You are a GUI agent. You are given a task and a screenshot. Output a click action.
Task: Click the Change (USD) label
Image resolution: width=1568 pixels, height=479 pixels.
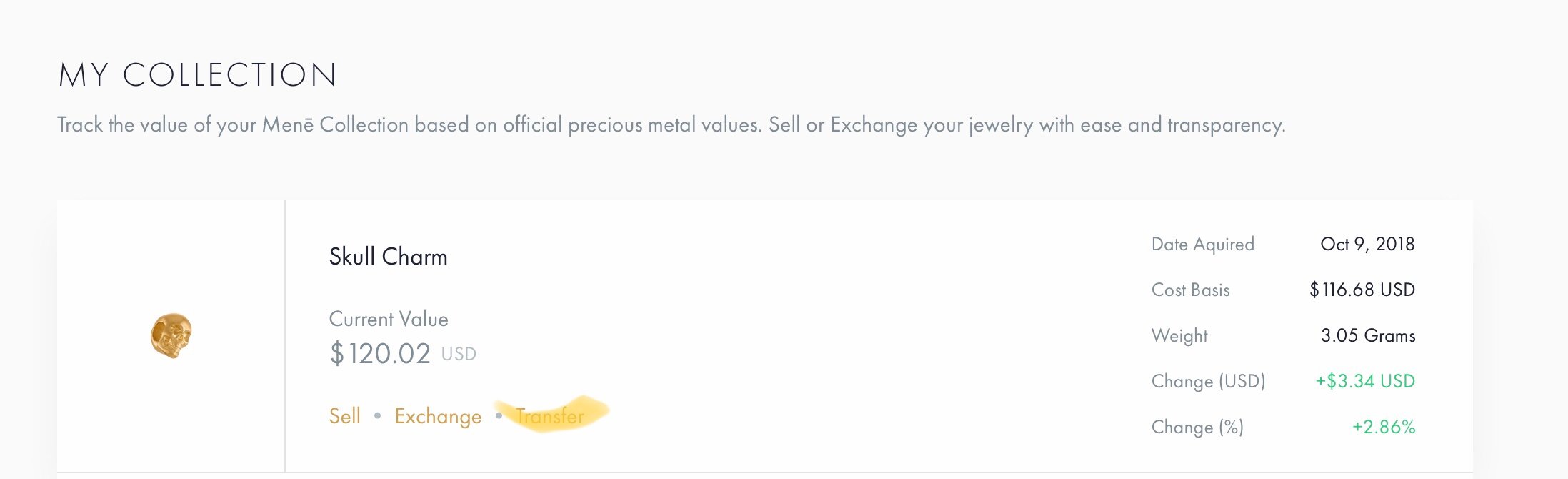1208,382
